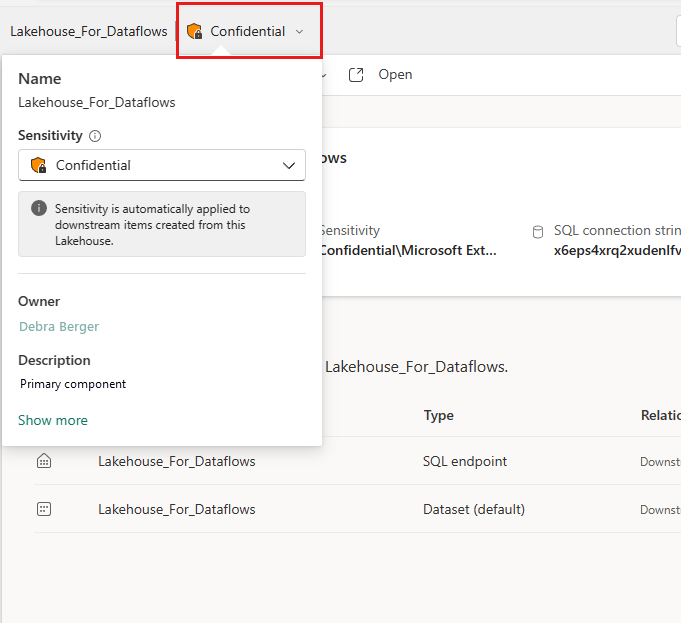Click the Confidential shield icon in the header

[x=195, y=31]
